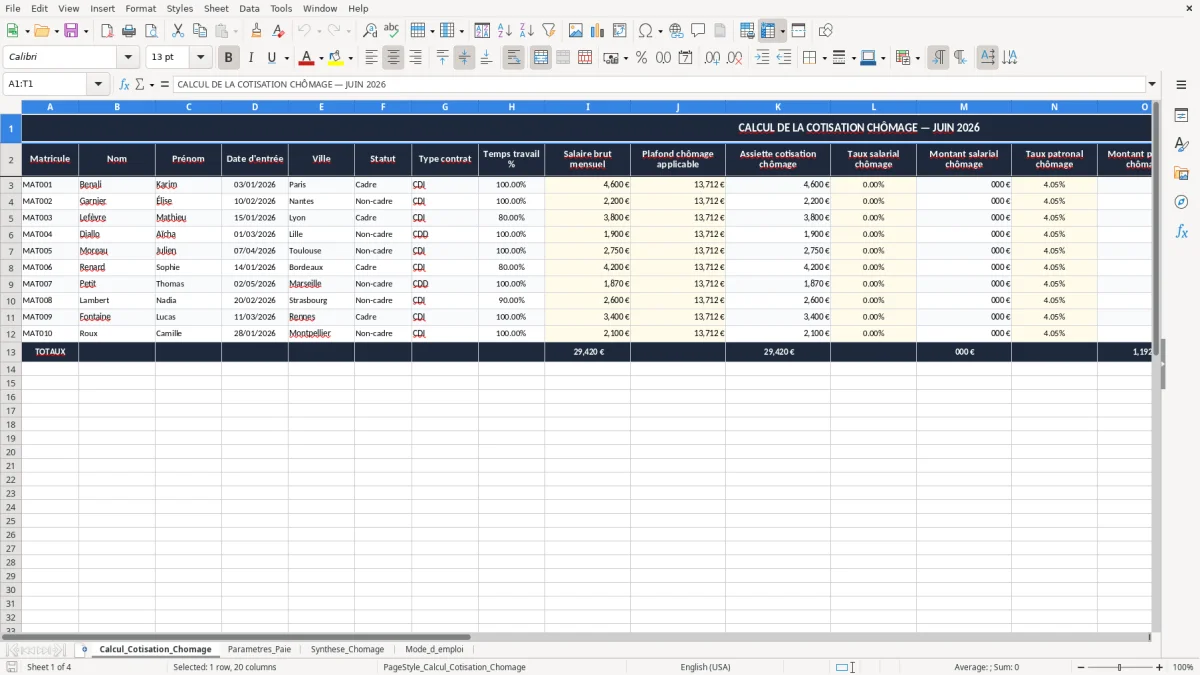Image resolution: width=1200 pixels, height=675 pixels.
Task: Click Clear Direct Formatting icon
Action: [279, 31]
